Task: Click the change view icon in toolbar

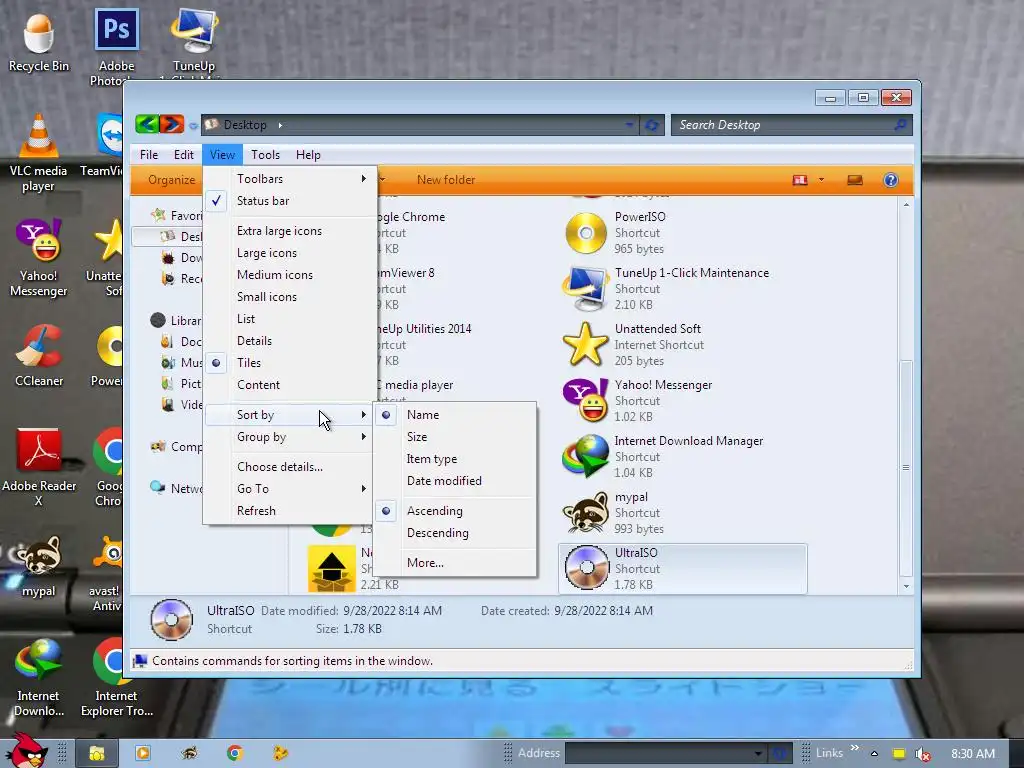Action: 800,180
